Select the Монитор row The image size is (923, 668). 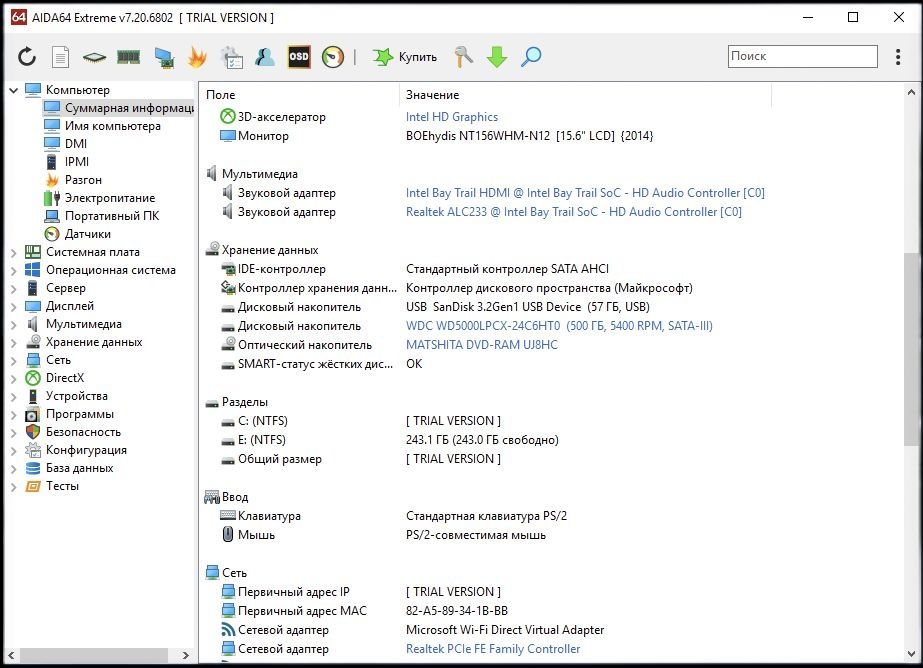click(436, 136)
